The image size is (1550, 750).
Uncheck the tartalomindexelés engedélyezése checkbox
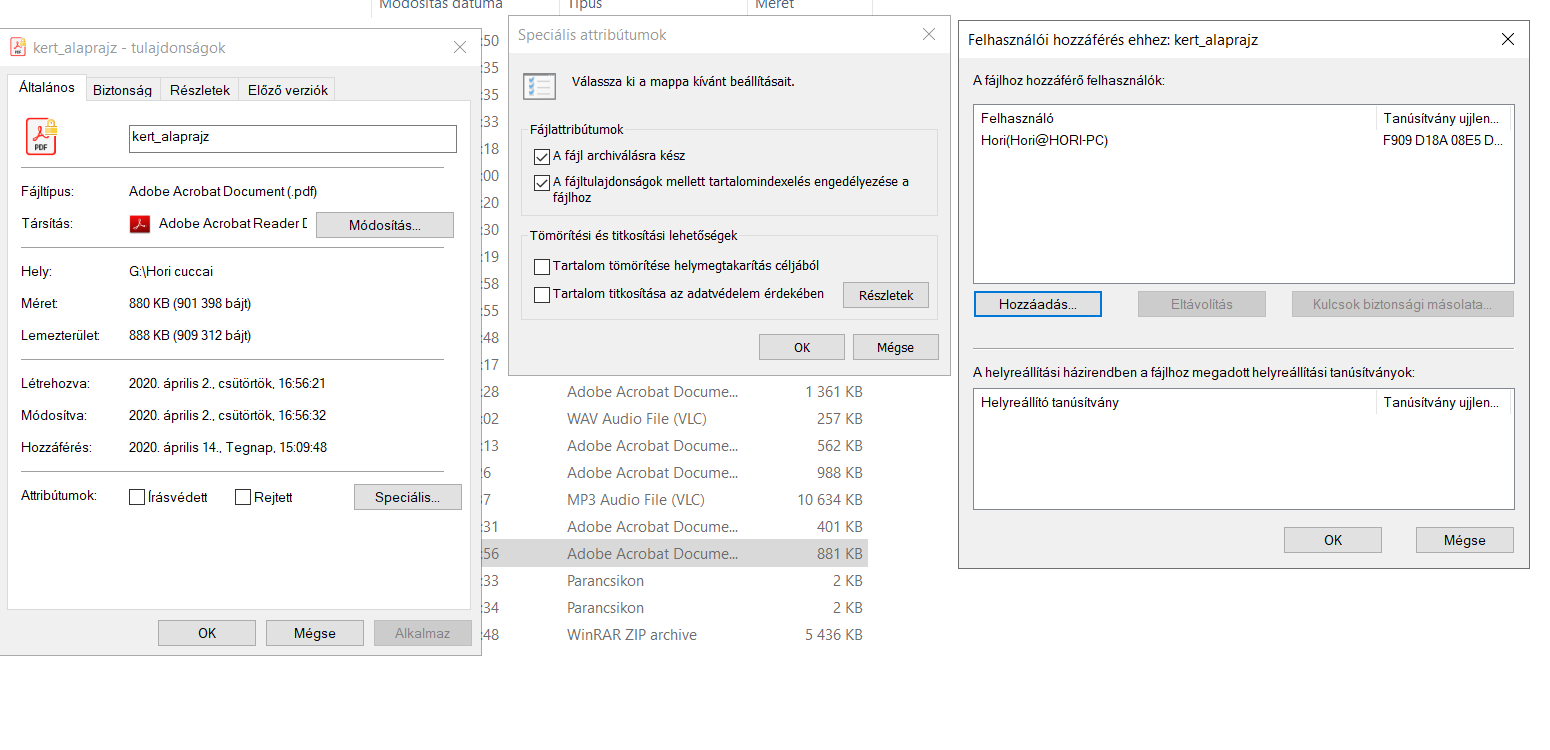click(542, 182)
